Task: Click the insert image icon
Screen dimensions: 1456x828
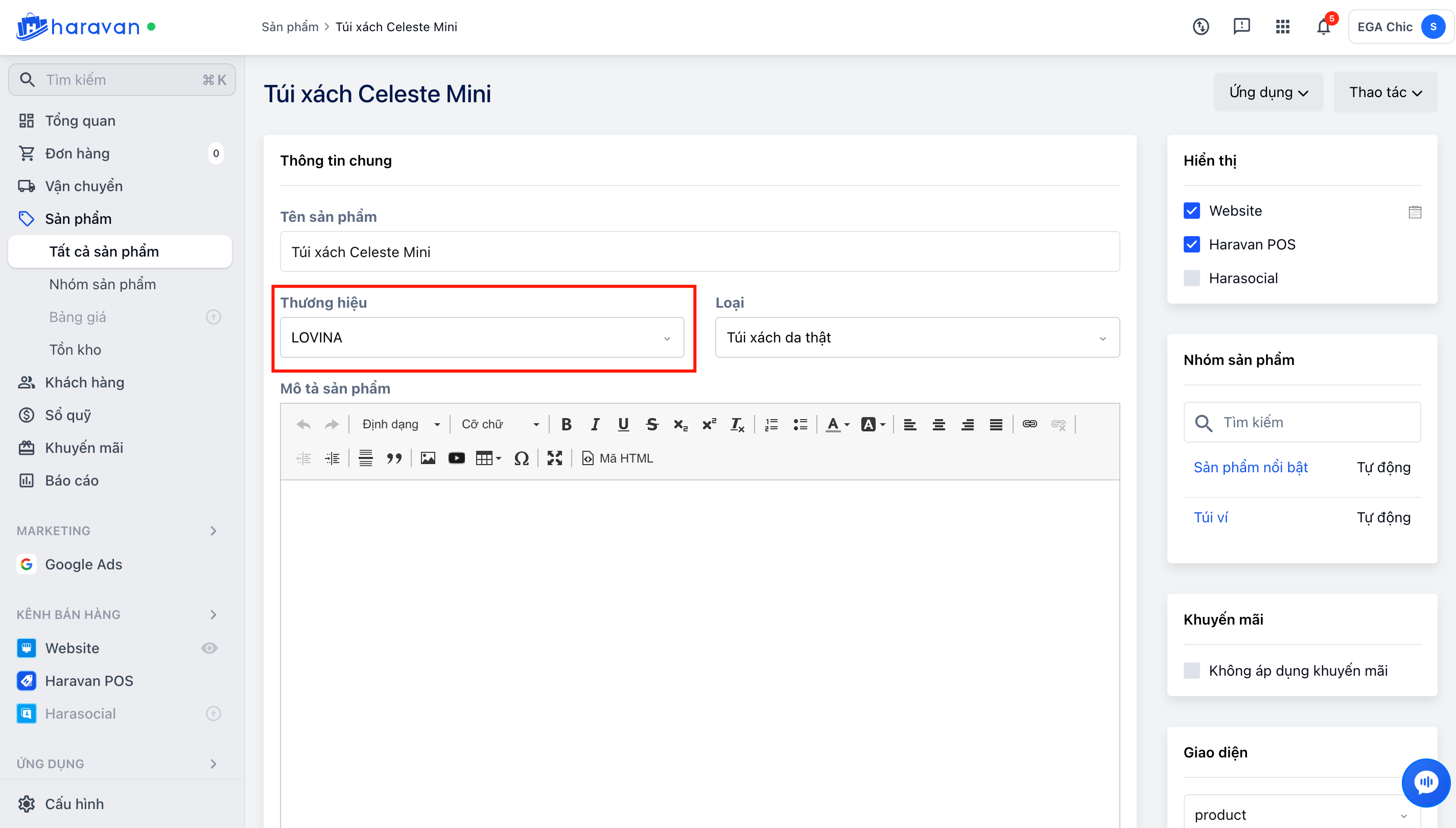Action: coord(428,458)
